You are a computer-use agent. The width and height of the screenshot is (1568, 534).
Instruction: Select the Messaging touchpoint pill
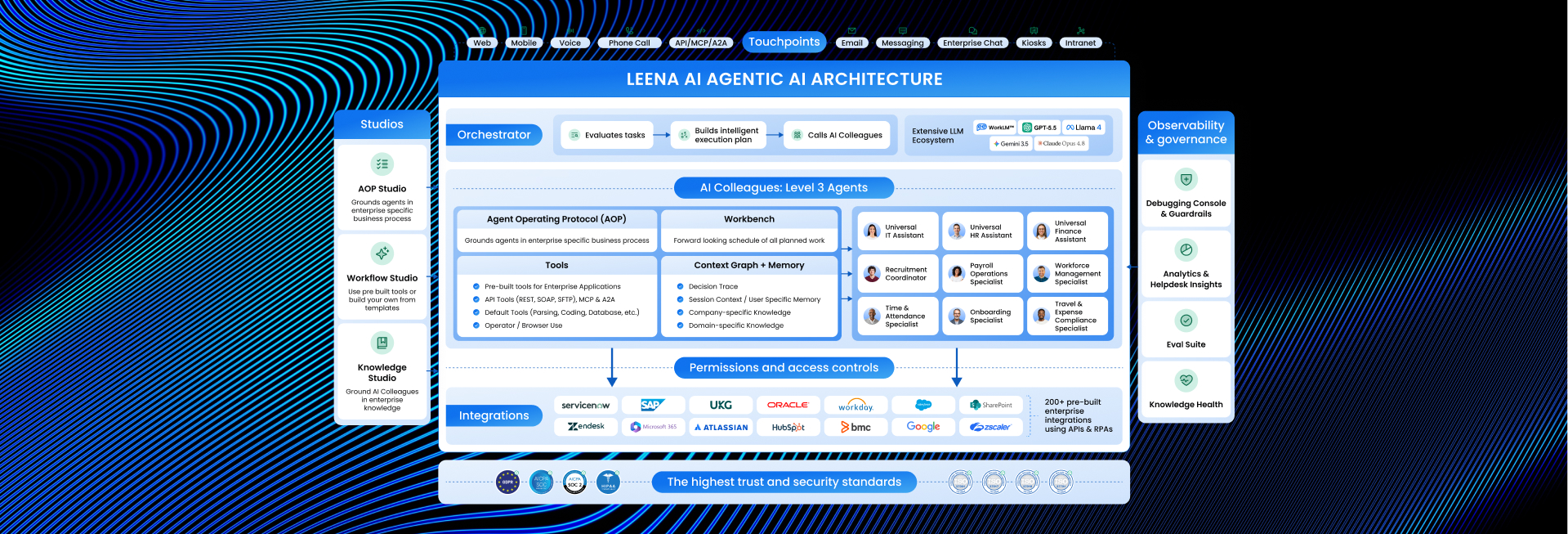[902, 43]
